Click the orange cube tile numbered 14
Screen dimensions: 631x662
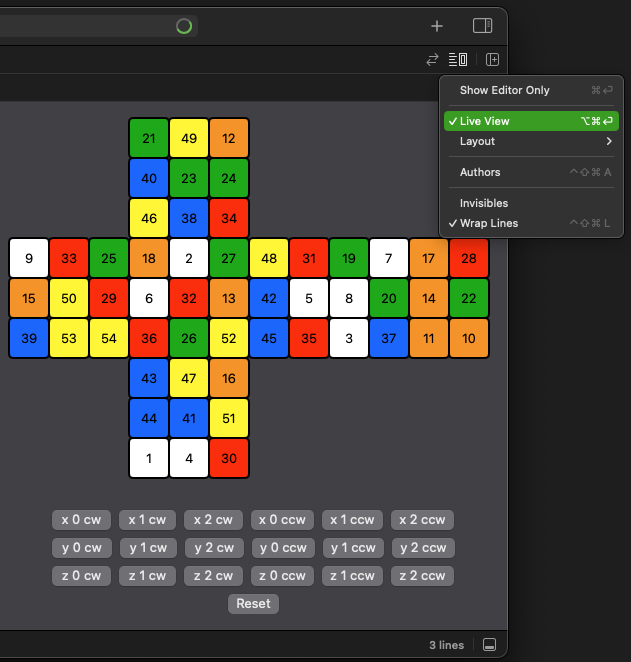click(429, 298)
